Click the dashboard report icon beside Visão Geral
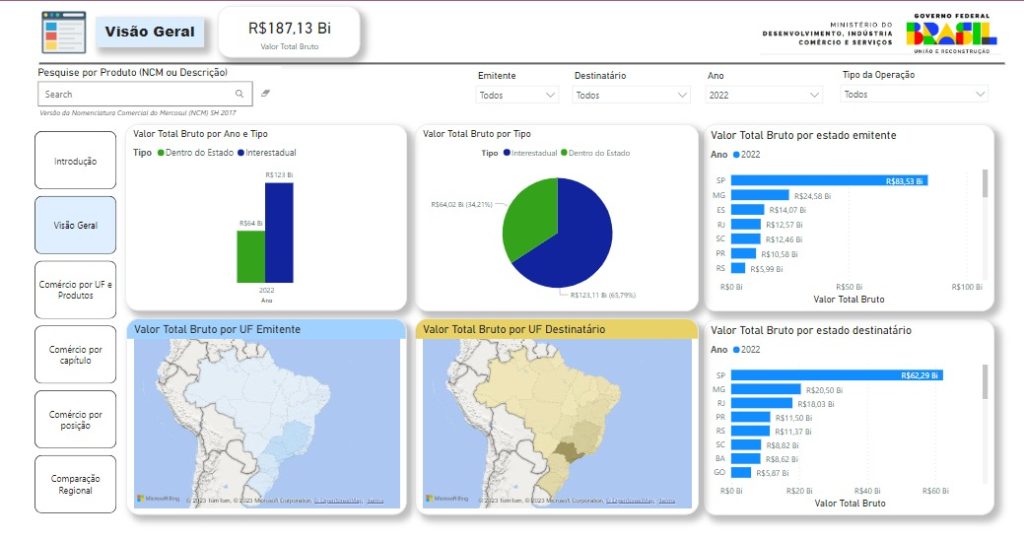1024x539 pixels. point(63,32)
